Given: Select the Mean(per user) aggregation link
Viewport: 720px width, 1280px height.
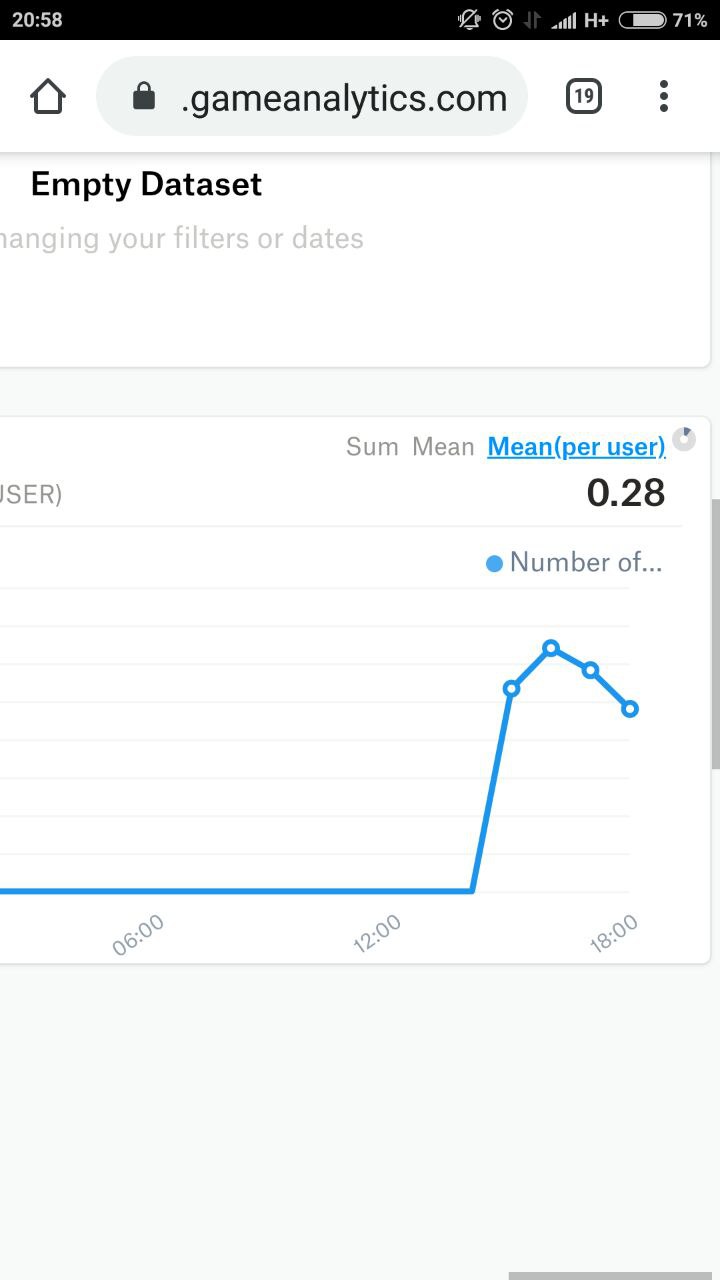Looking at the screenshot, I should (x=576, y=447).
